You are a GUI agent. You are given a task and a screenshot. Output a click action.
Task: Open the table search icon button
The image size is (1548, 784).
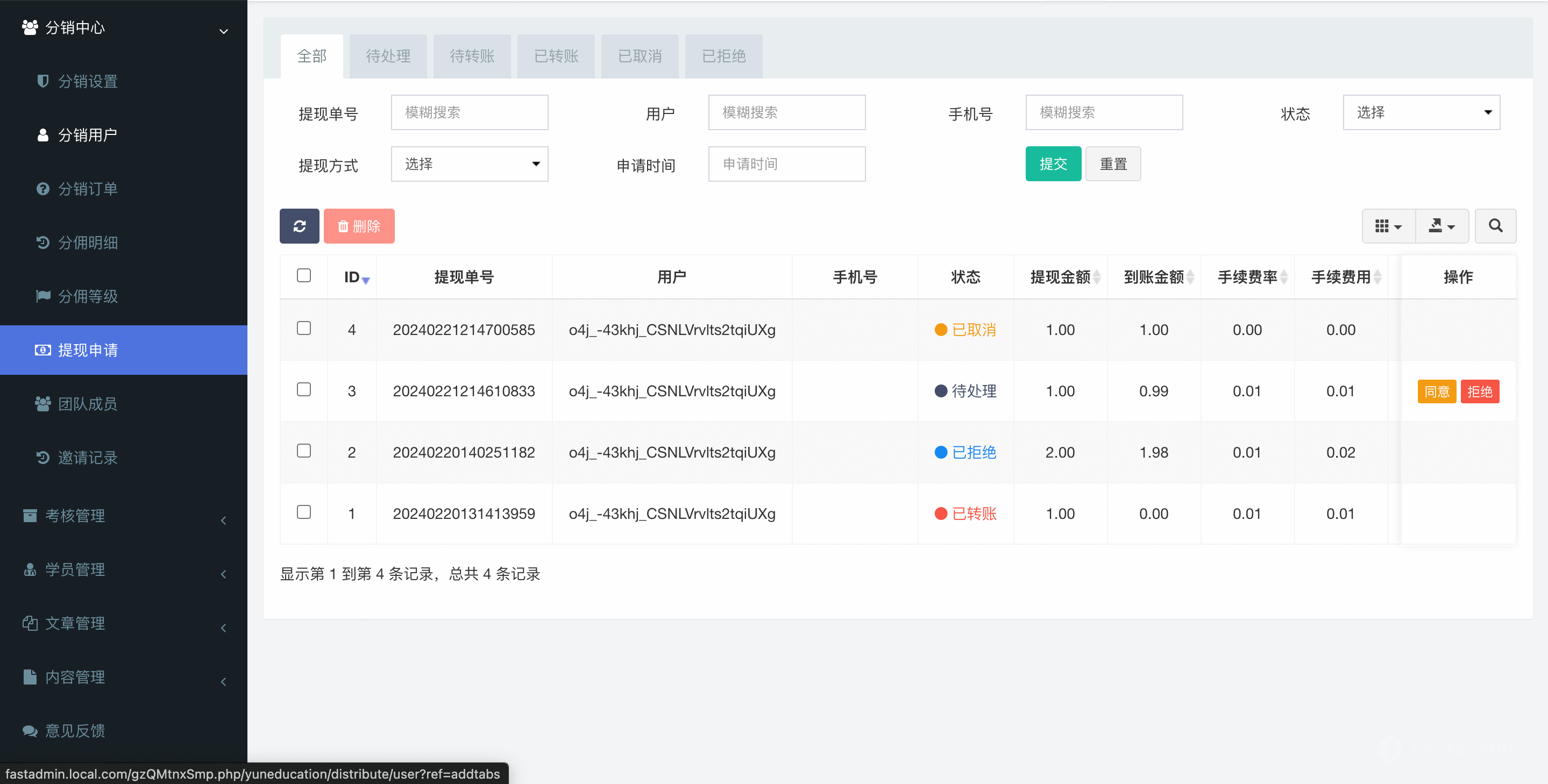coord(1495,226)
